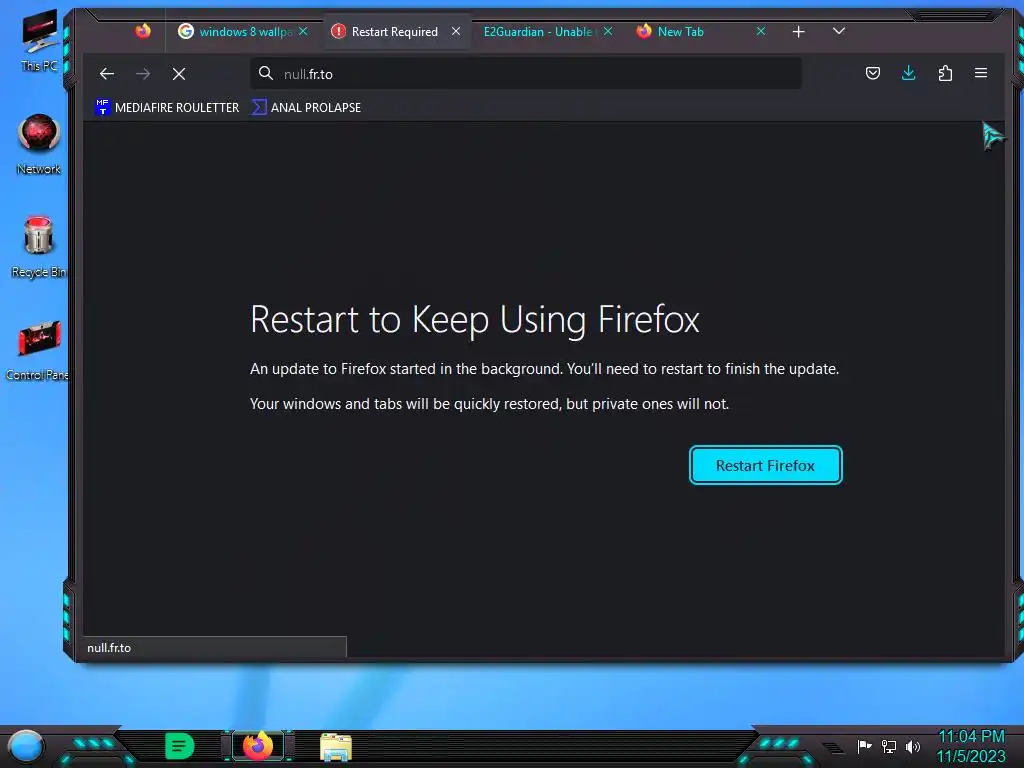Open the MEDIAFIRE ROULETTER bookmark
The height and width of the screenshot is (768, 1024).
(167, 107)
